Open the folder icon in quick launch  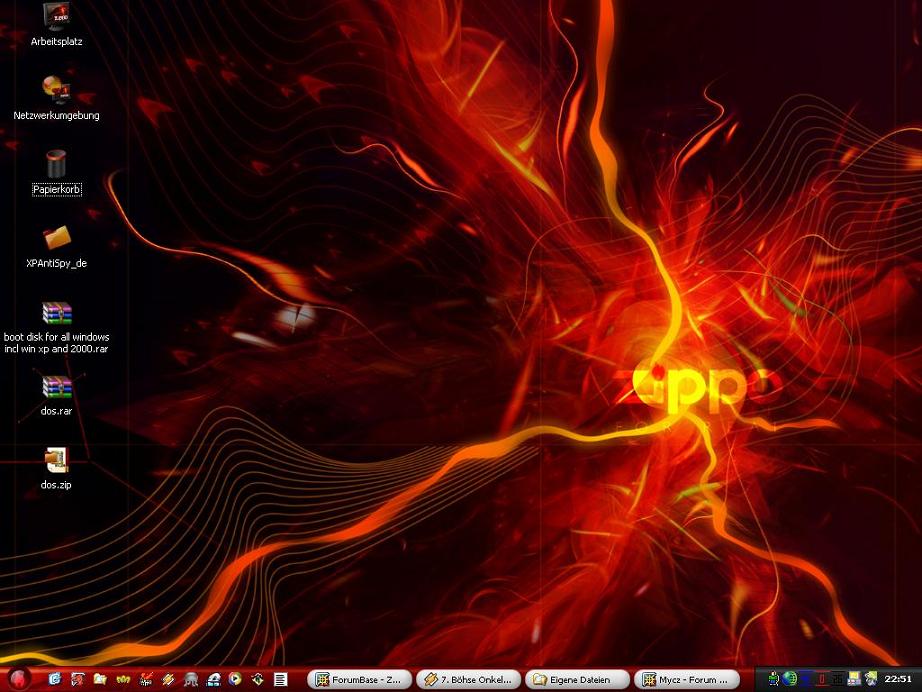point(100,680)
